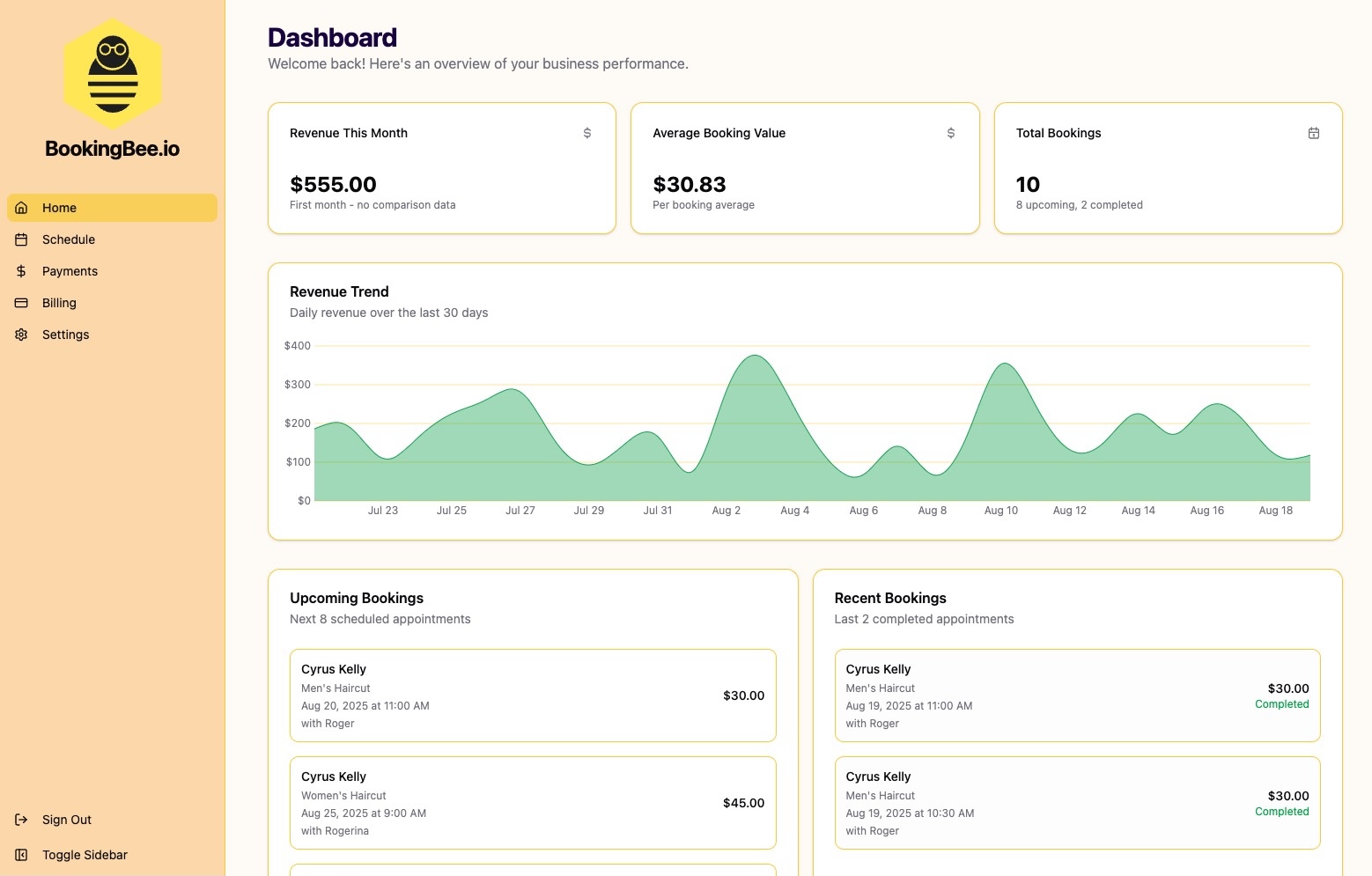This screenshot has width=1372, height=876.
Task: Open the upcoming Aug 20 Men's Haircut booking
Action: coord(533,696)
